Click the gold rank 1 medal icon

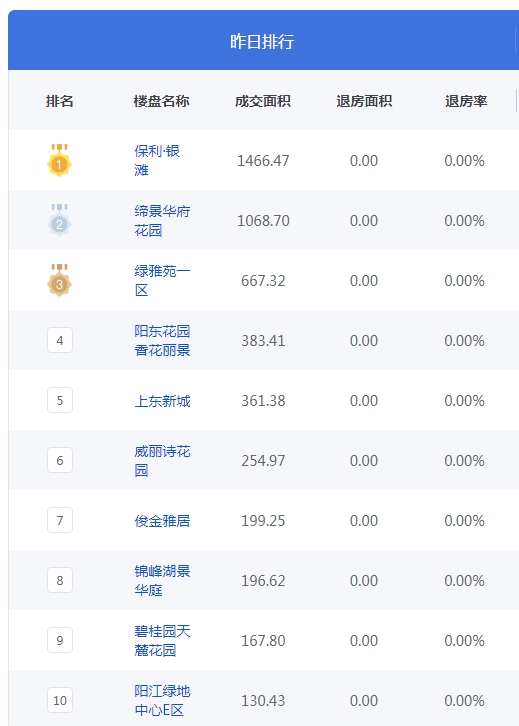tap(59, 160)
